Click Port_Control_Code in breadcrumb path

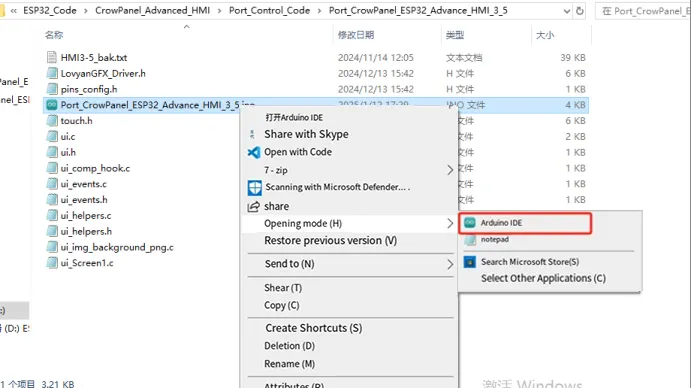[x=269, y=11]
